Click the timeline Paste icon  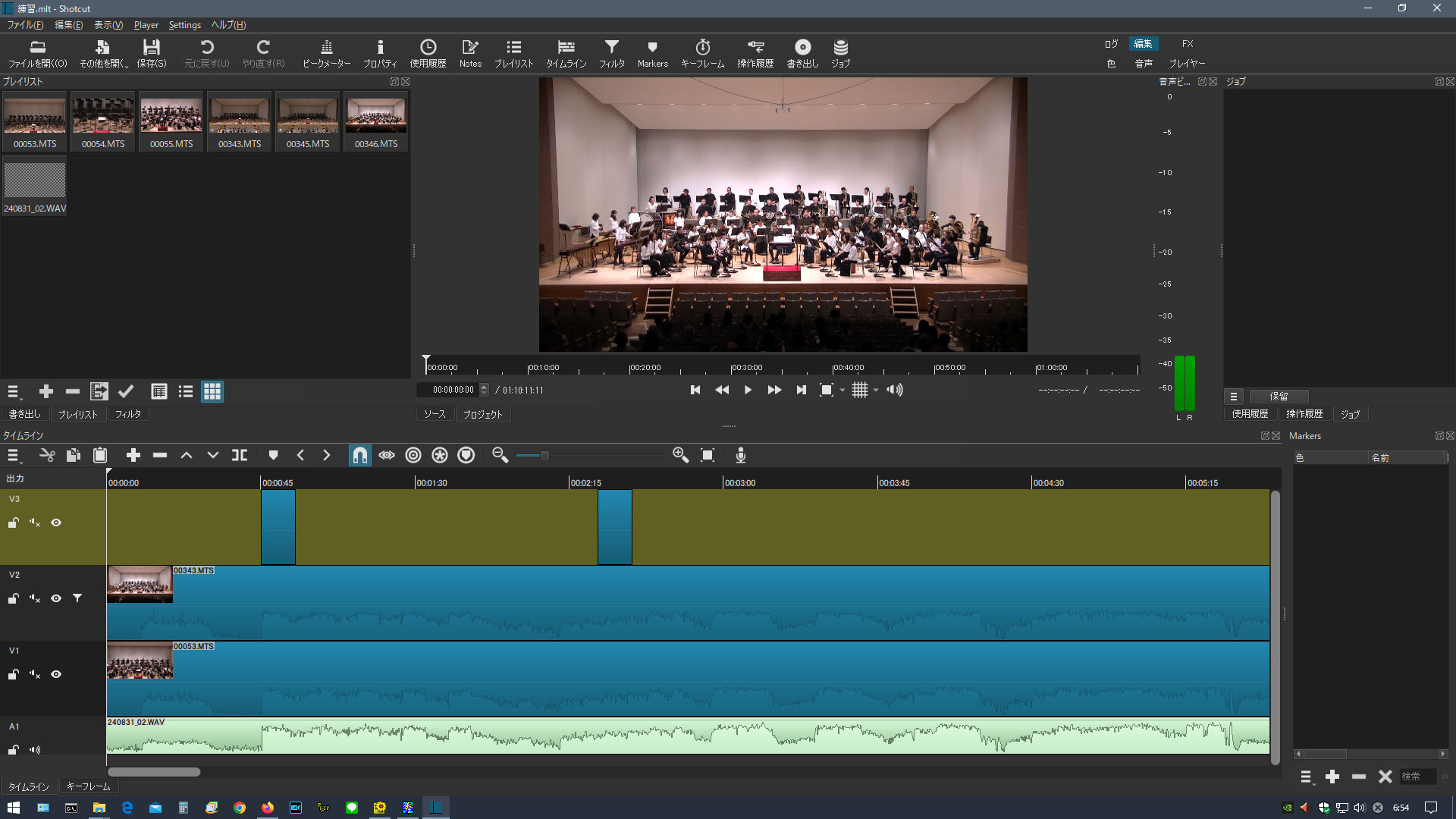click(100, 455)
